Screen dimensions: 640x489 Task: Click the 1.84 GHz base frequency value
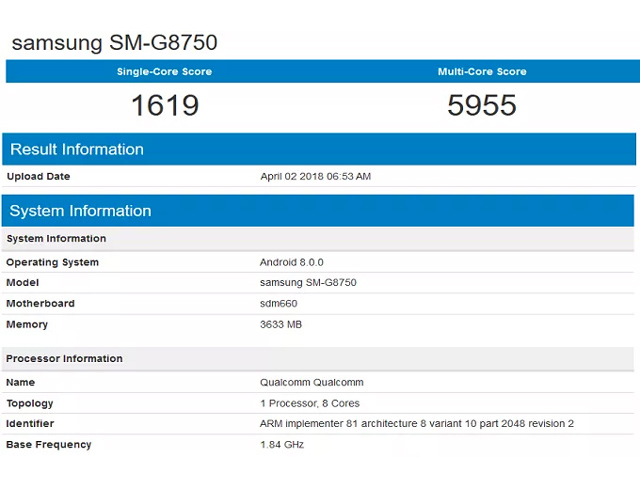[282, 445]
